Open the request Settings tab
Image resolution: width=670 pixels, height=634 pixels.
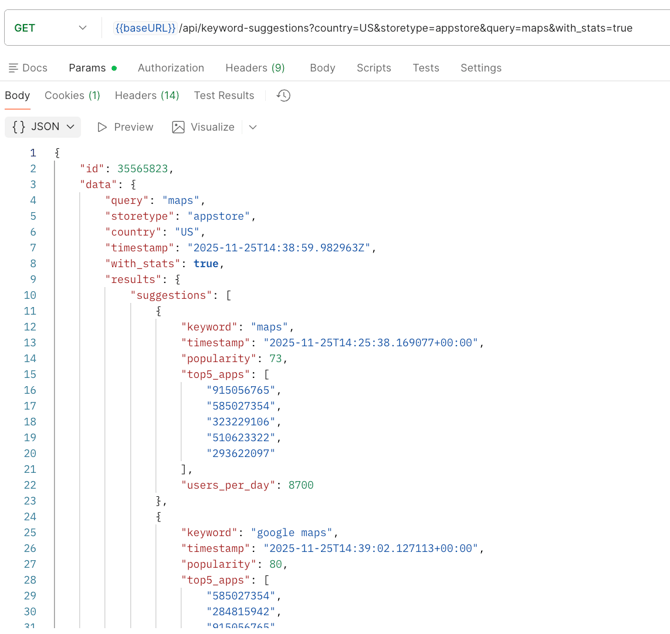[x=480, y=68]
